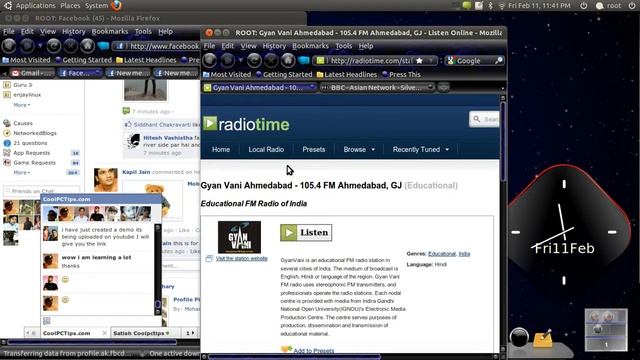The width and height of the screenshot is (640, 360).
Task: Click chat popup vertical scrollbar
Action: 158,269
